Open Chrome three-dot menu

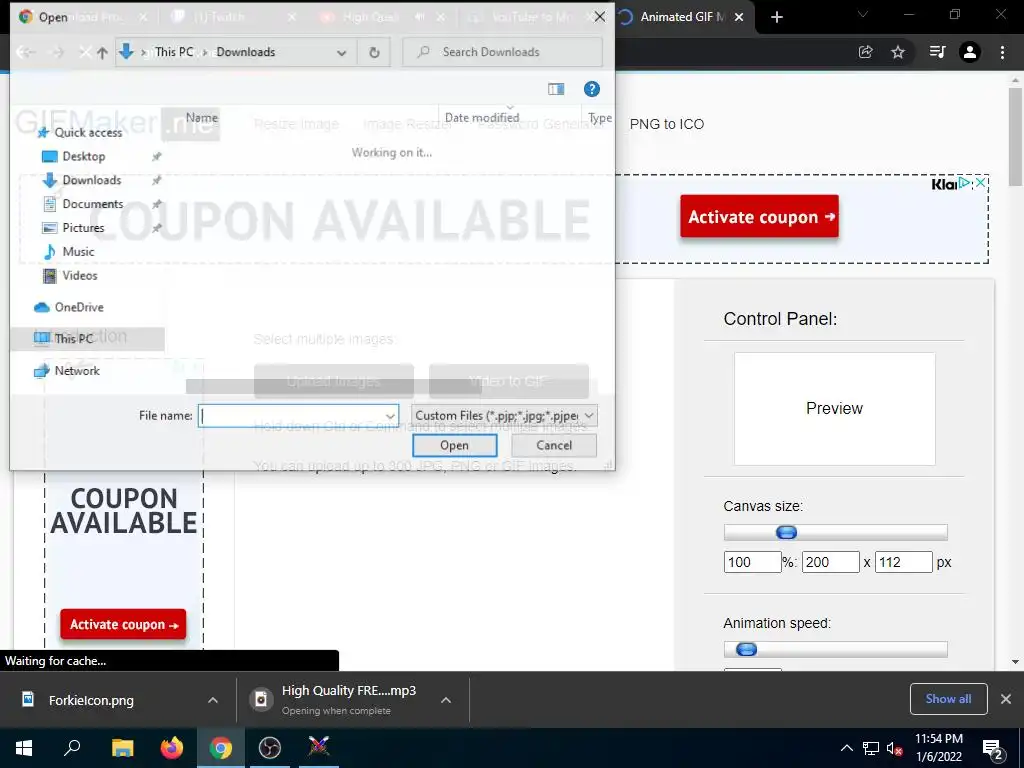coord(1002,52)
